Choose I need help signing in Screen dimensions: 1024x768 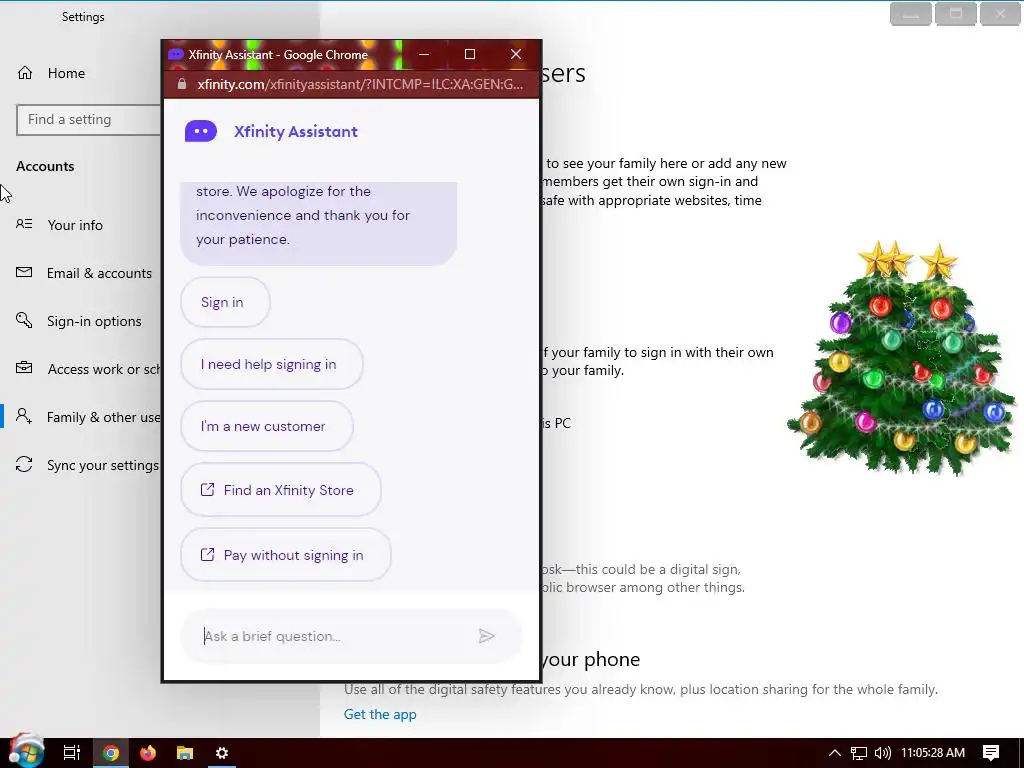pyautogui.click(x=271, y=364)
